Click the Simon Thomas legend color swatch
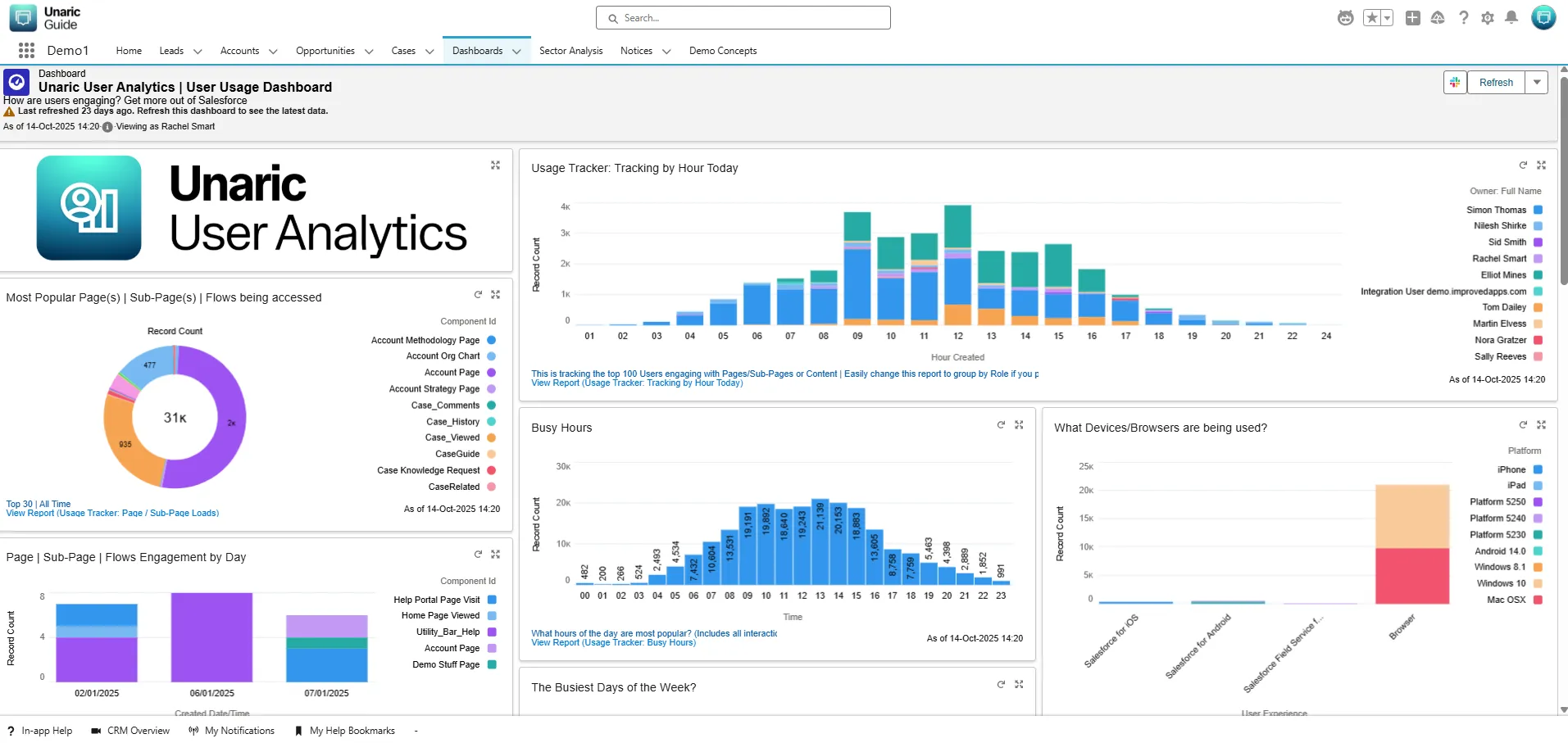Screen dimensions: 1568x743 click(1538, 211)
